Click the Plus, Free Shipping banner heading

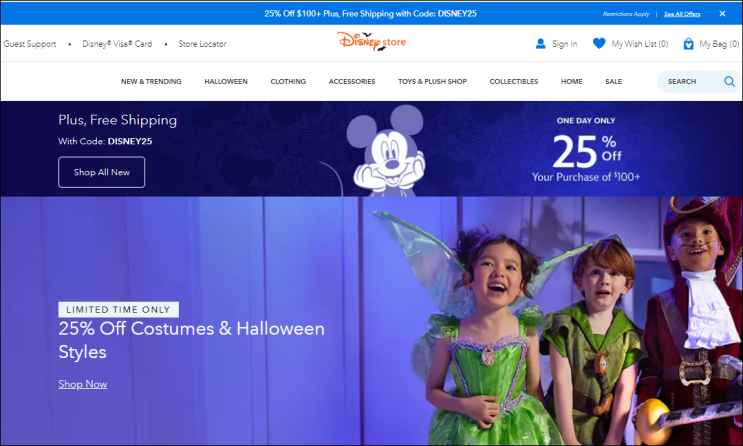tap(118, 120)
